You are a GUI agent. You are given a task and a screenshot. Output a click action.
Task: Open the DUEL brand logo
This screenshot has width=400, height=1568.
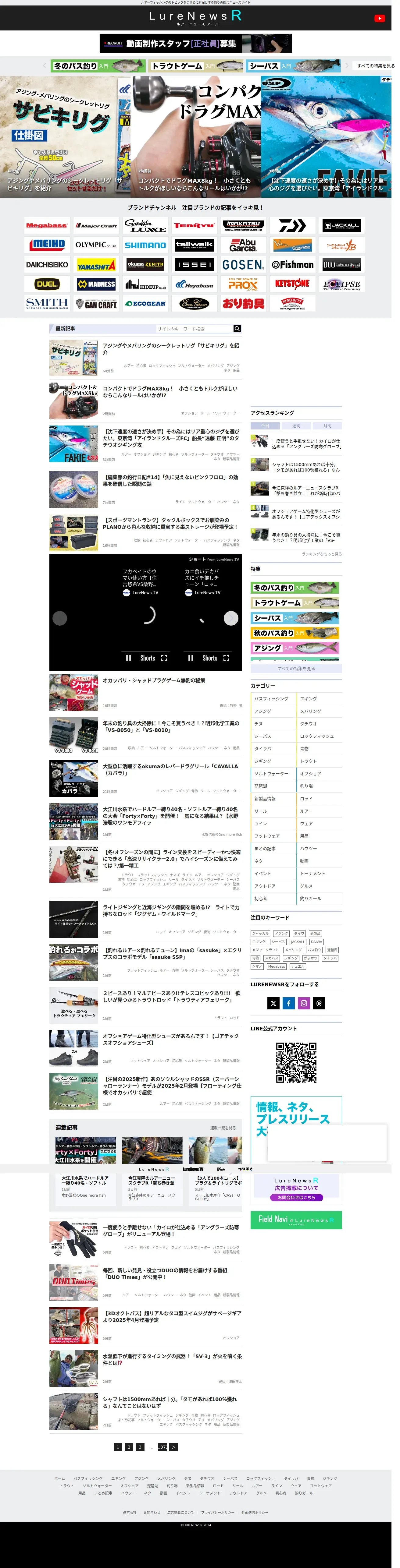pyautogui.click(x=46, y=284)
